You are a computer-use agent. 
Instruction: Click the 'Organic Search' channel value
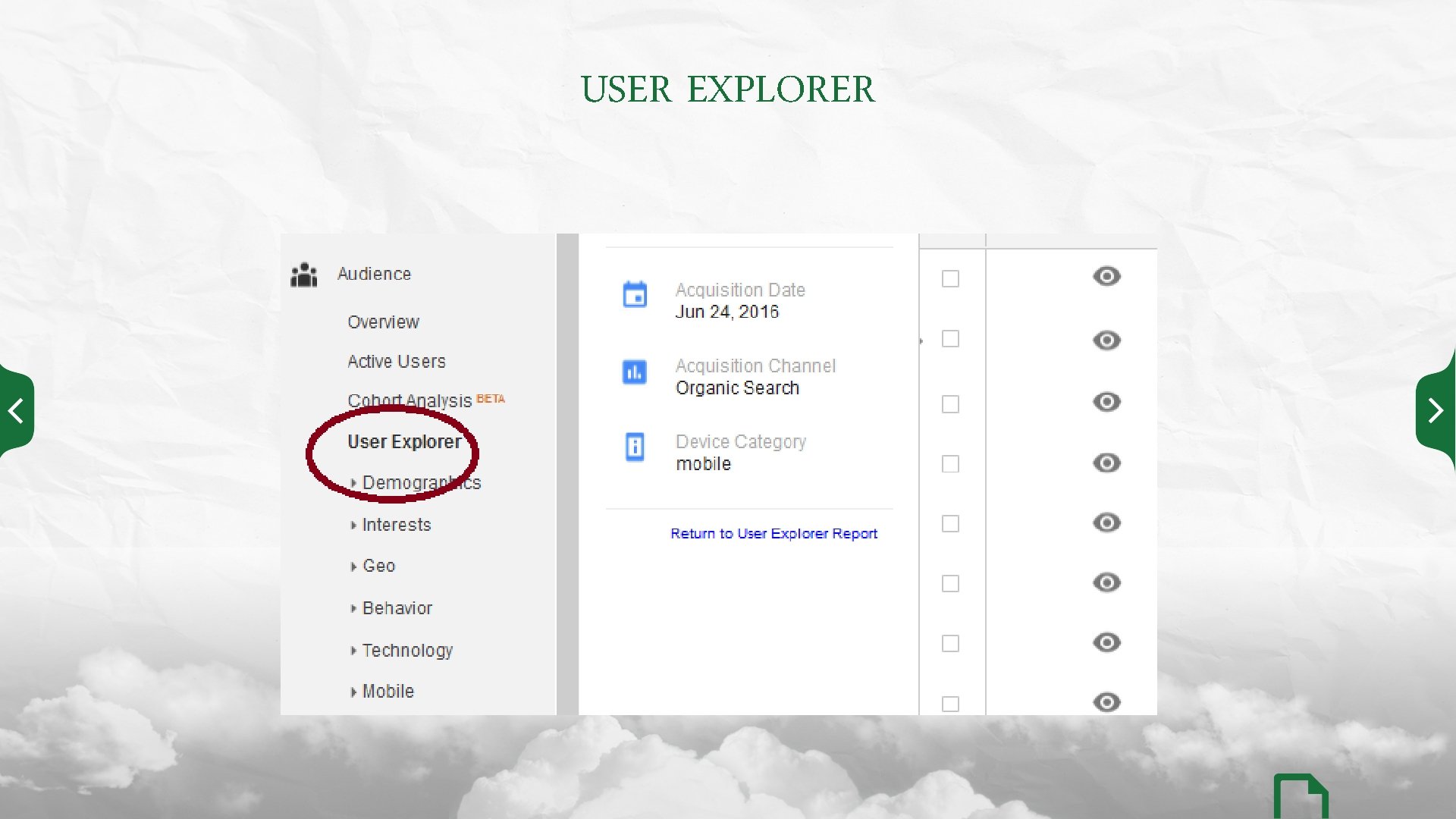737,388
